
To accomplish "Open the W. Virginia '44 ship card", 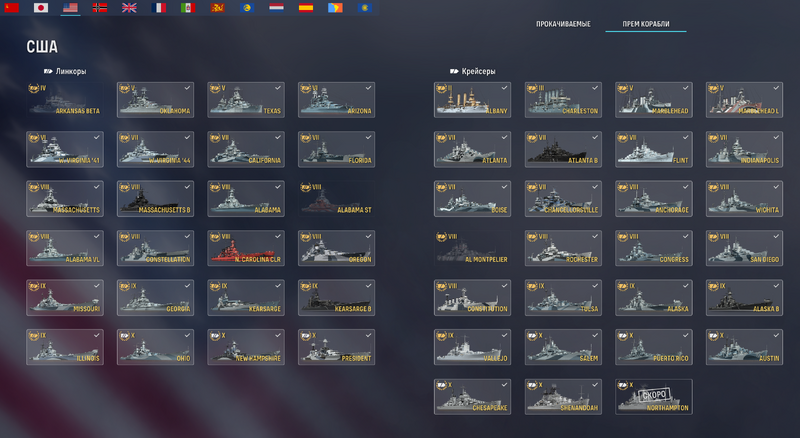I will [156, 150].
